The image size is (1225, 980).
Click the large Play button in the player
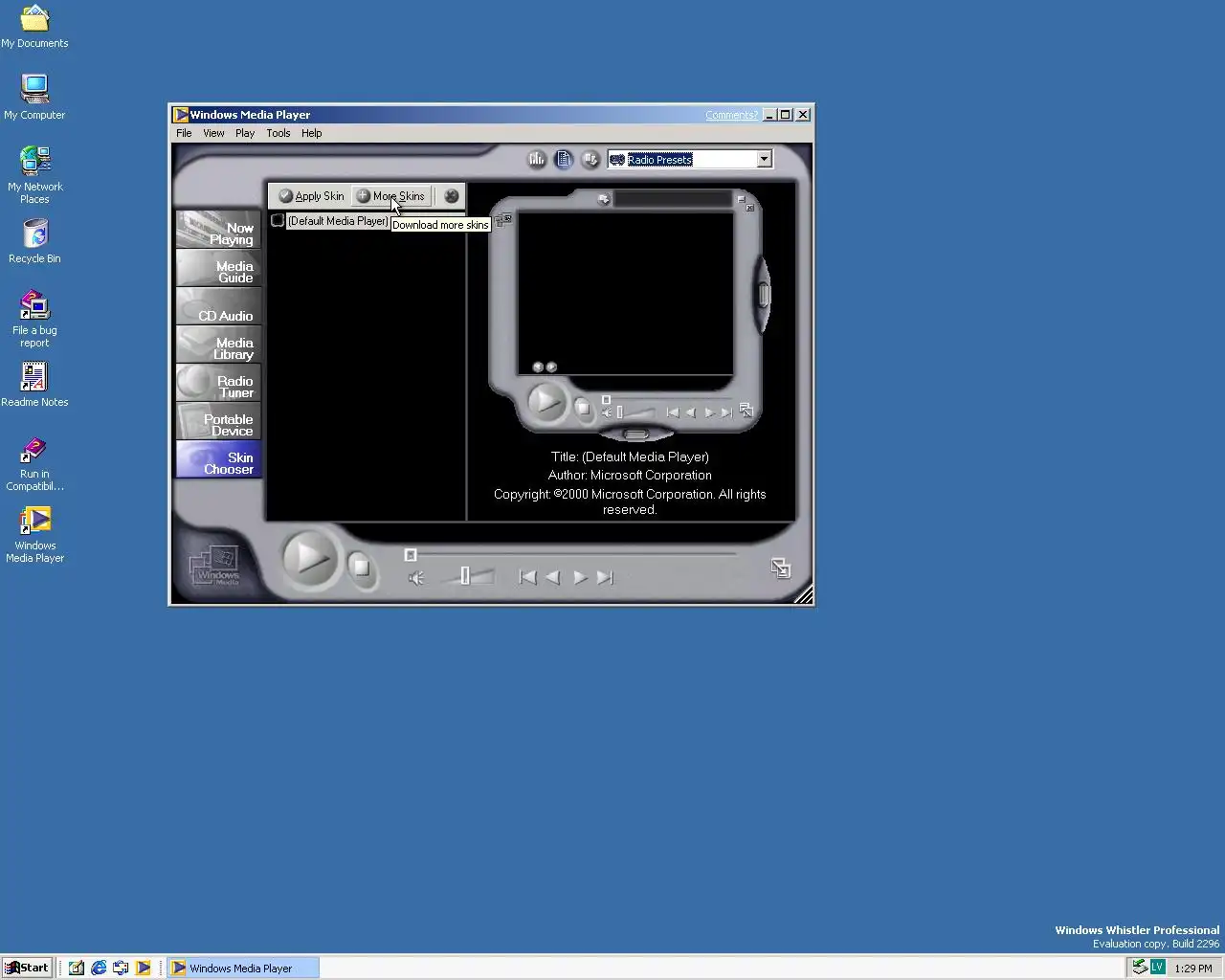[x=308, y=558]
